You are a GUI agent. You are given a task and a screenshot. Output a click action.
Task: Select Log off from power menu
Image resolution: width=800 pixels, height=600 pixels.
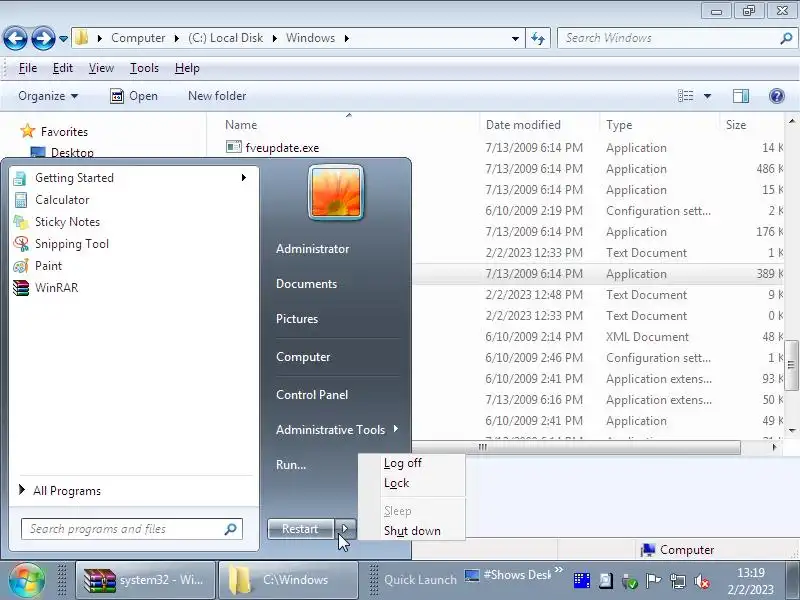(403, 463)
